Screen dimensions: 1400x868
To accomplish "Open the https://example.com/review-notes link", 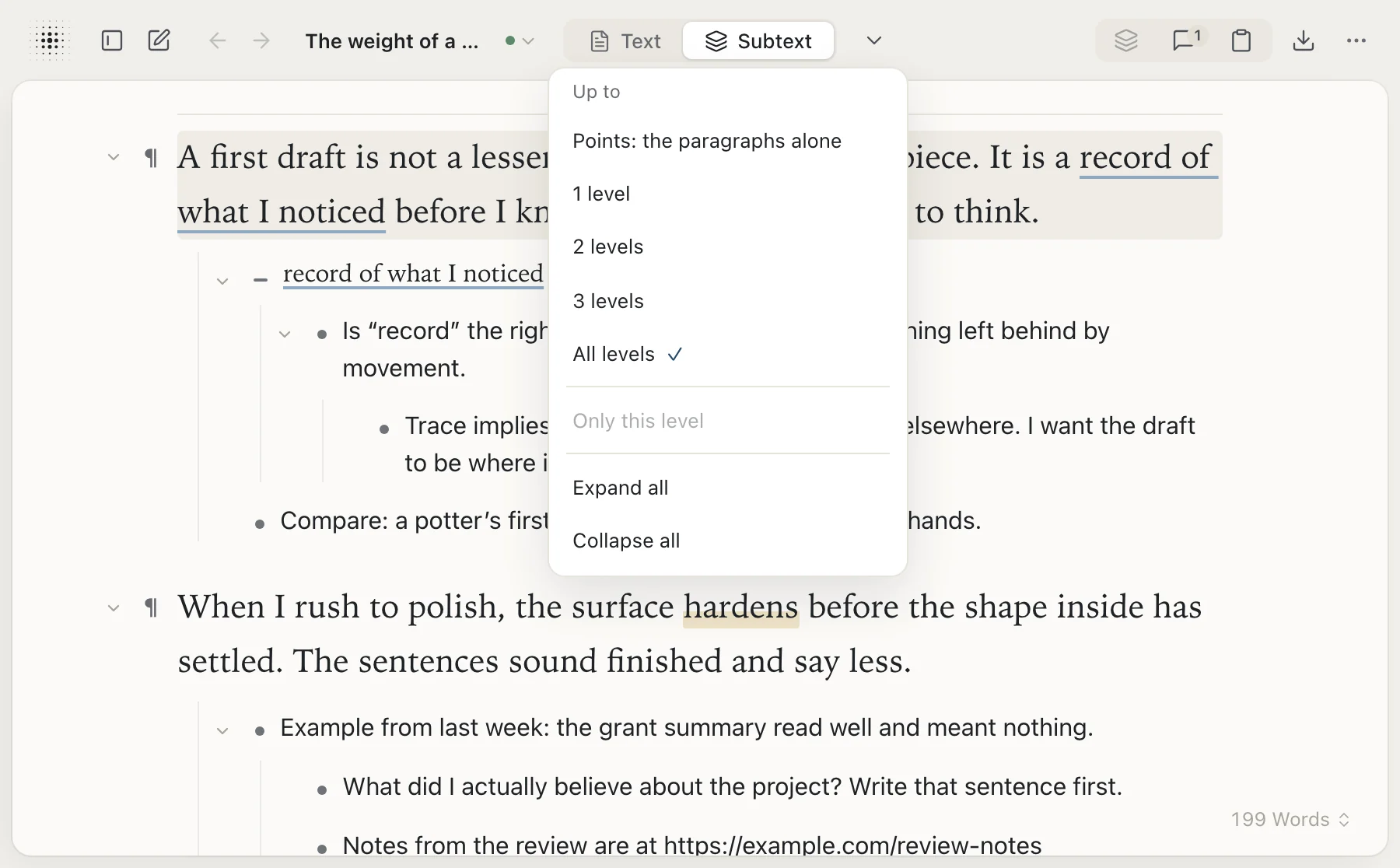I will tap(852, 845).
